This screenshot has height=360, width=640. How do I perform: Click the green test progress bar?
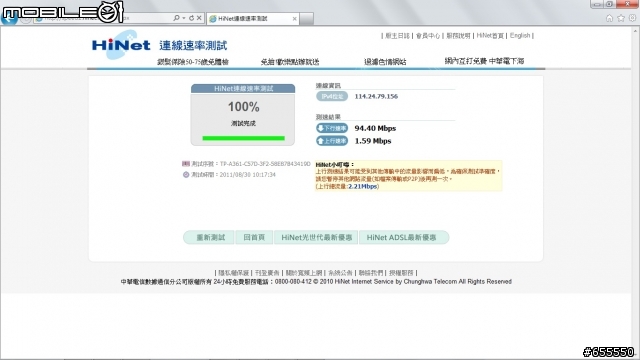tap(243, 138)
